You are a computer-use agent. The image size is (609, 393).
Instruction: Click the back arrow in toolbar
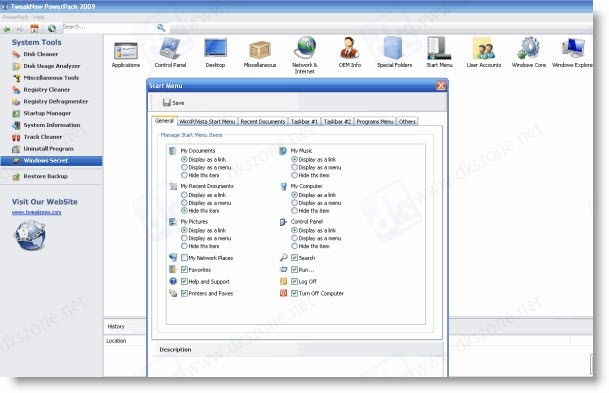7,29
